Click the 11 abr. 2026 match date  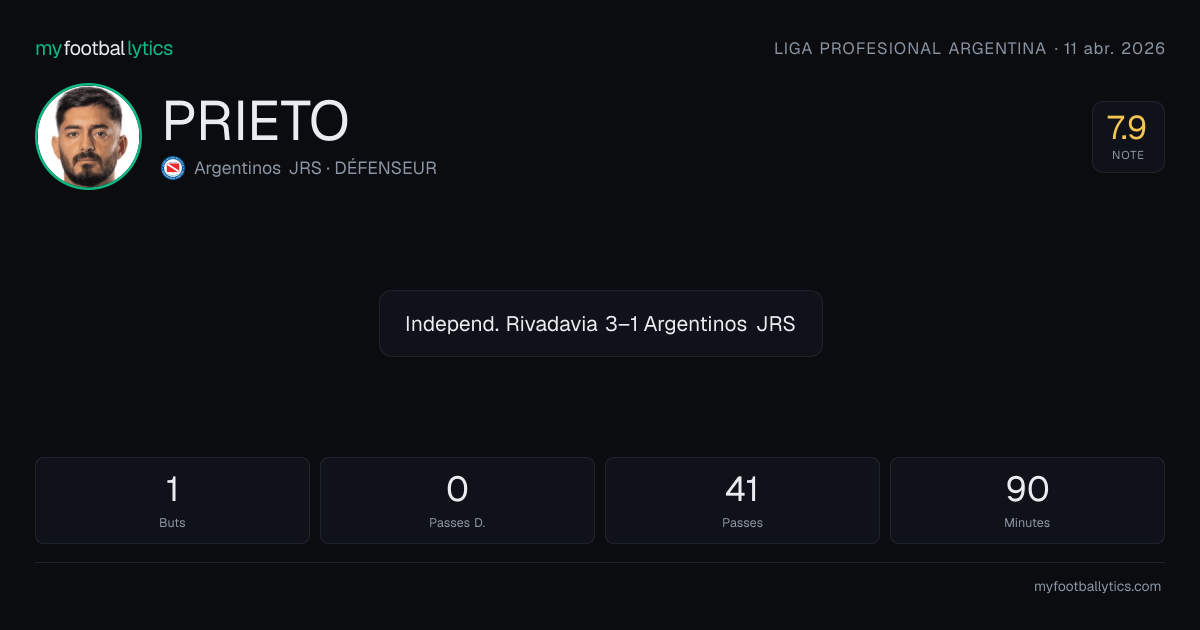1115,49
